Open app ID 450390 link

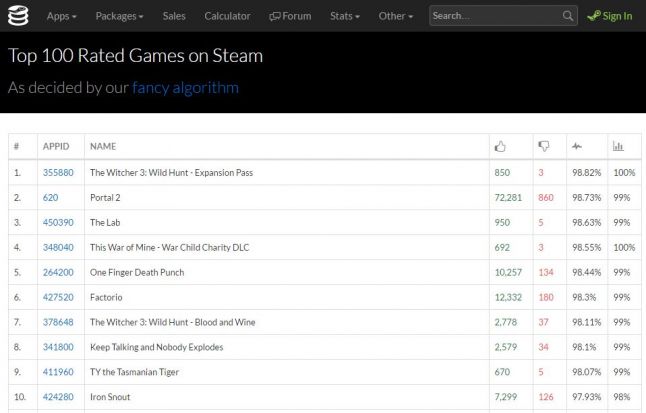58,223
